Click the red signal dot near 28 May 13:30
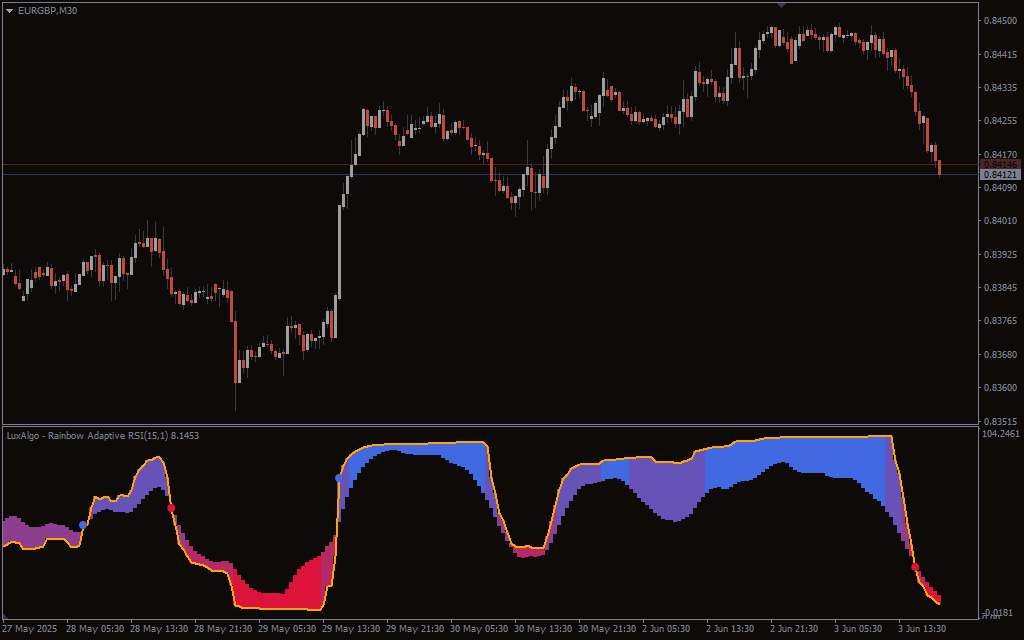The width and height of the screenshot is (1024, 640). 171,508
